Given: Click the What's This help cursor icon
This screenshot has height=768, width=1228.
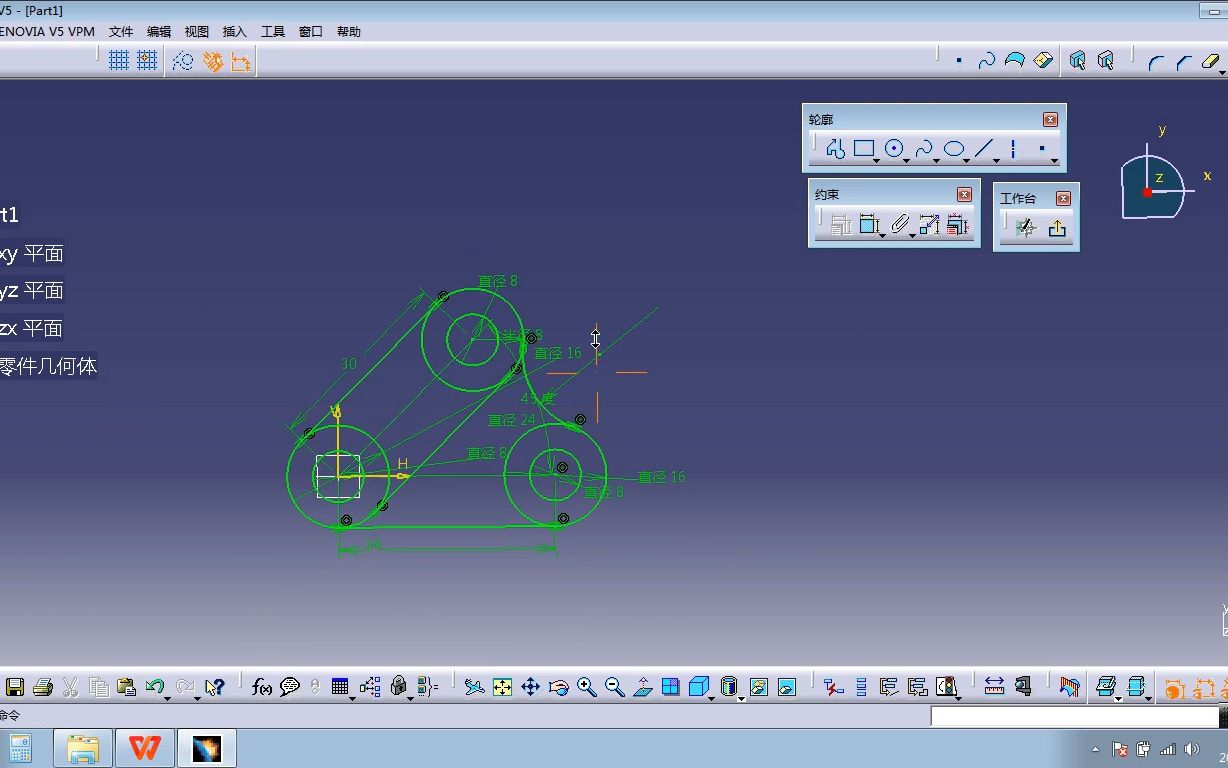Looking at the screenshot, I should (x=215, y=687).
